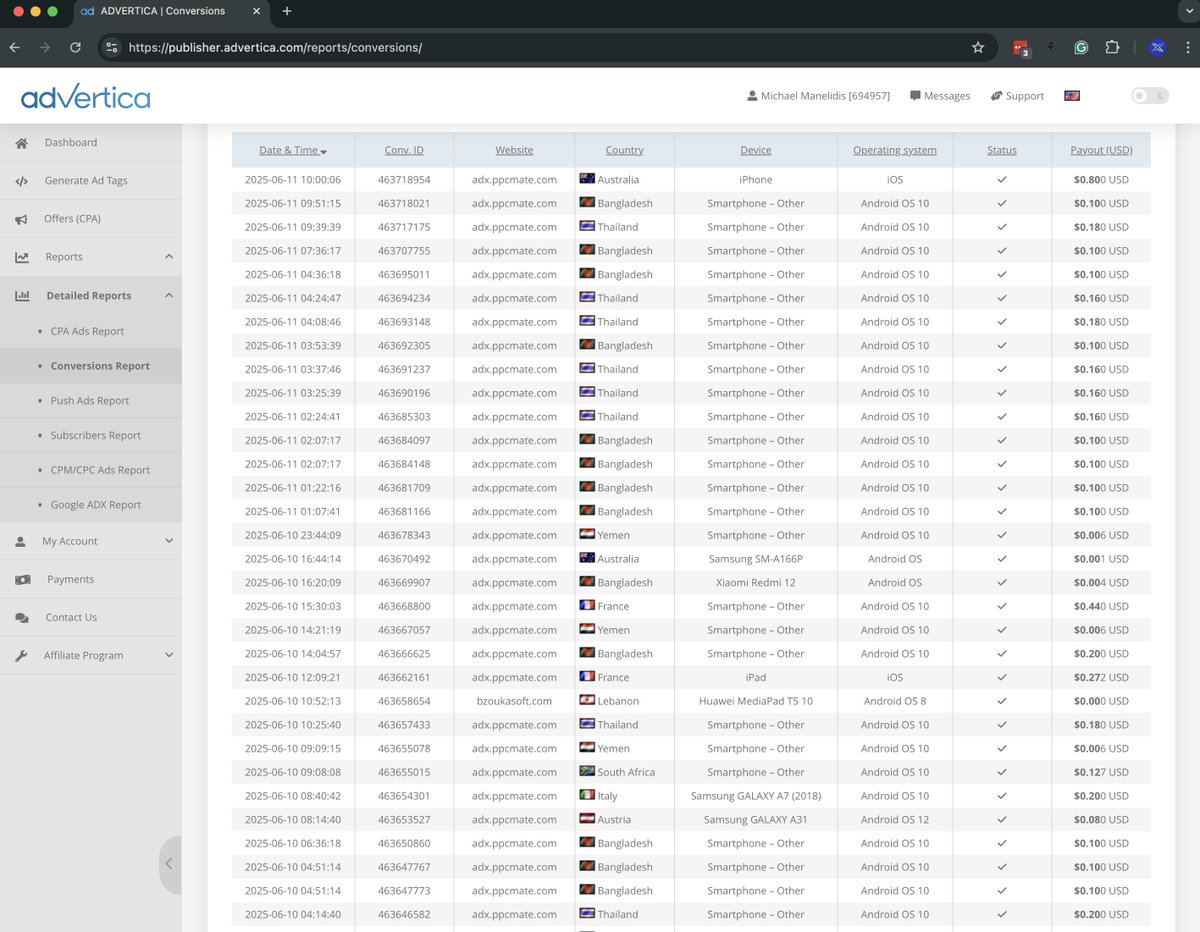1200x932 pixels.
Task: Sort by Device column header
Action: 756,150
